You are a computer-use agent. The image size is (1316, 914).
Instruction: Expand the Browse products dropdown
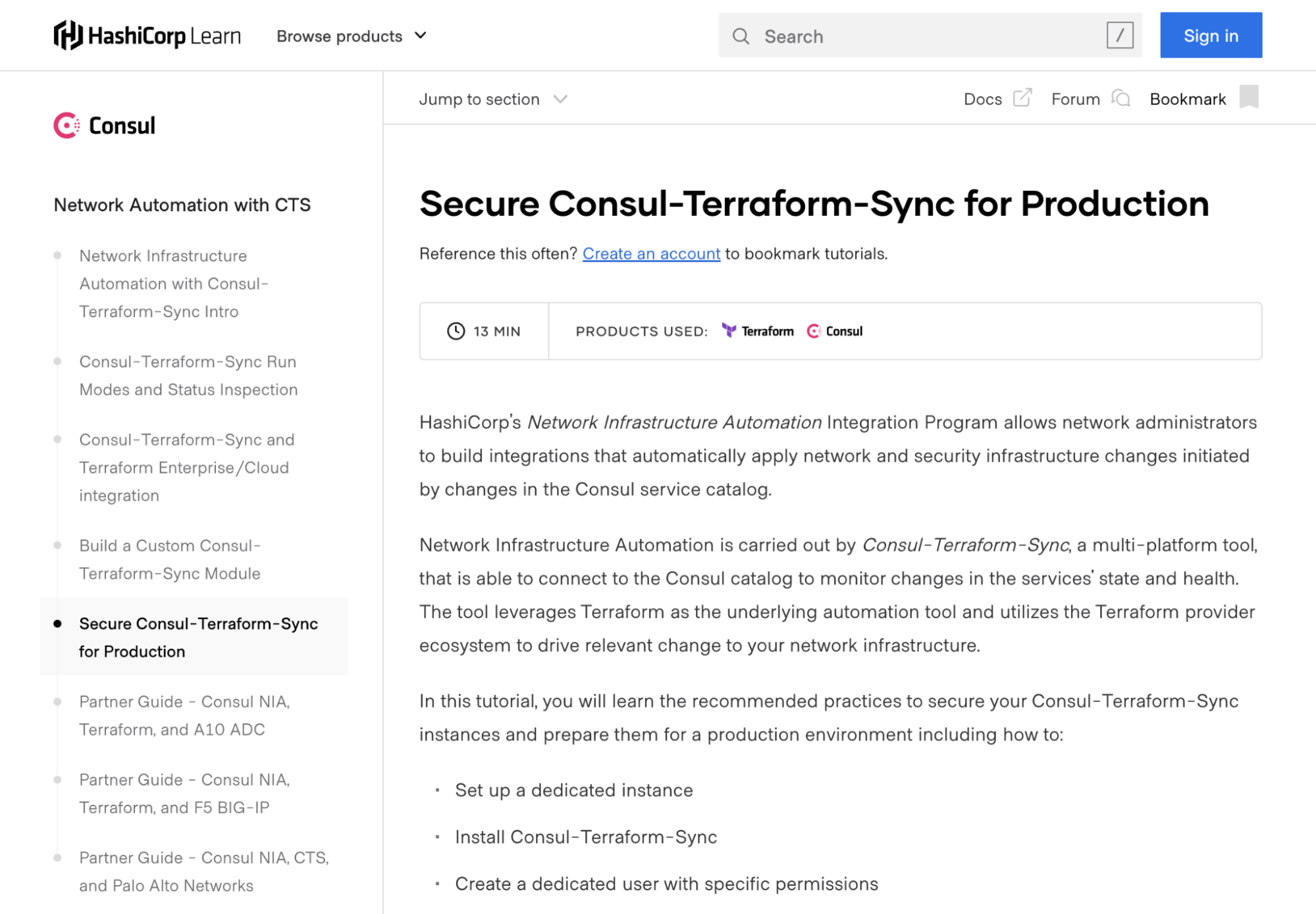(x=340, y=36)
